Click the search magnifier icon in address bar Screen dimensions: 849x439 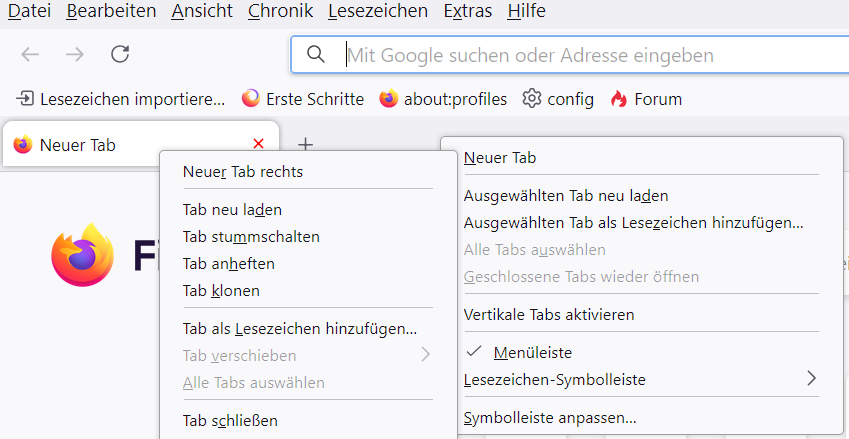(x=316, y=55)
